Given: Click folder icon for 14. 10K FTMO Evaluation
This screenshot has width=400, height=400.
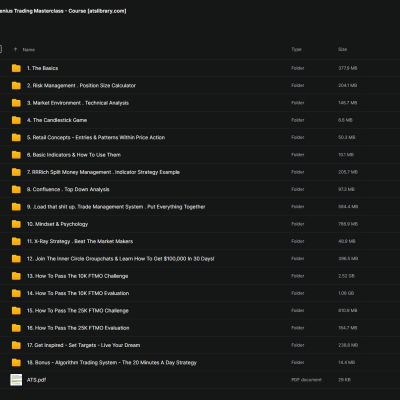Looking at the screenshot, I should [x=16, y=293].
